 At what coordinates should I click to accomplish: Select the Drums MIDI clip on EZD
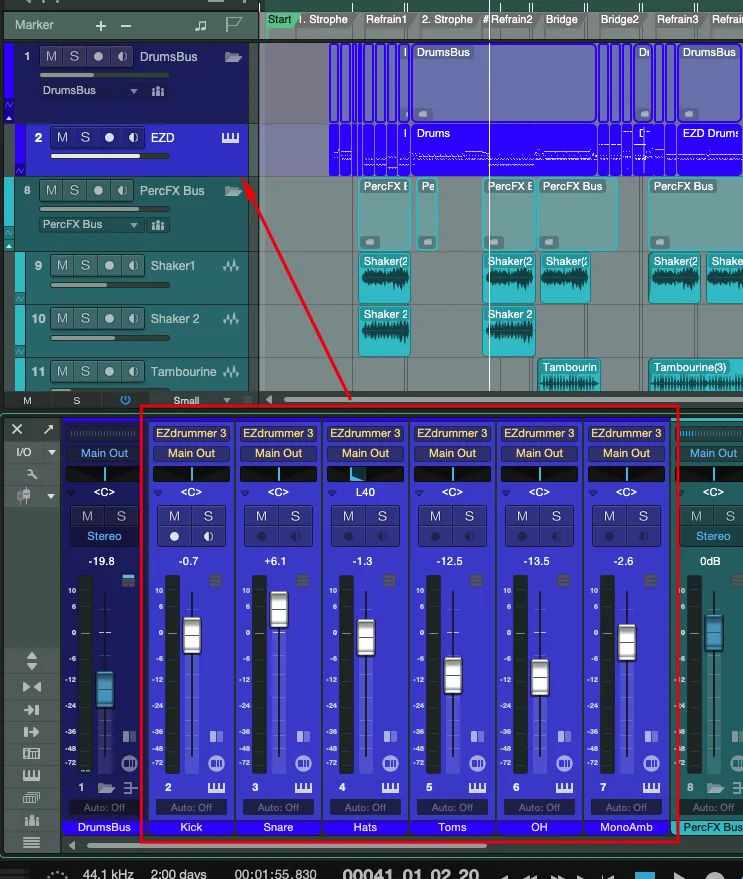(503, 150)
